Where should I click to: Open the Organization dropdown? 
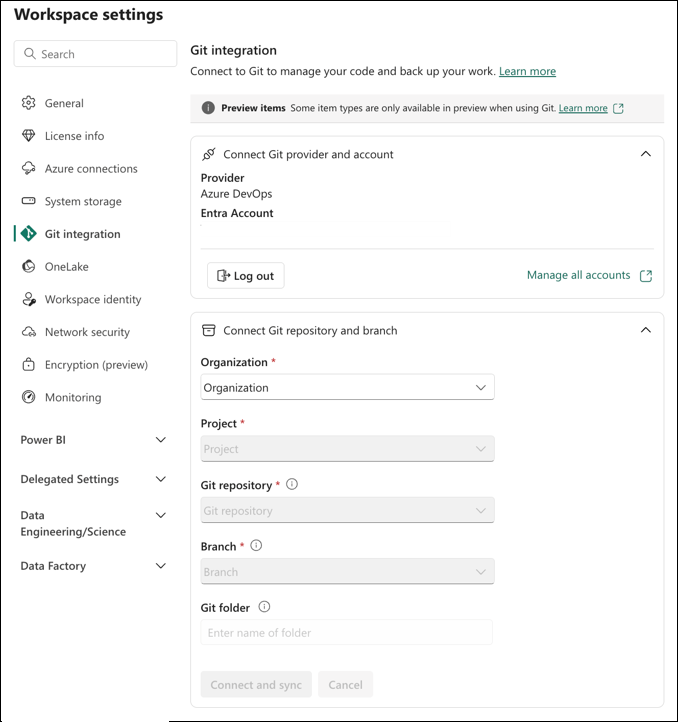point(347,387)
